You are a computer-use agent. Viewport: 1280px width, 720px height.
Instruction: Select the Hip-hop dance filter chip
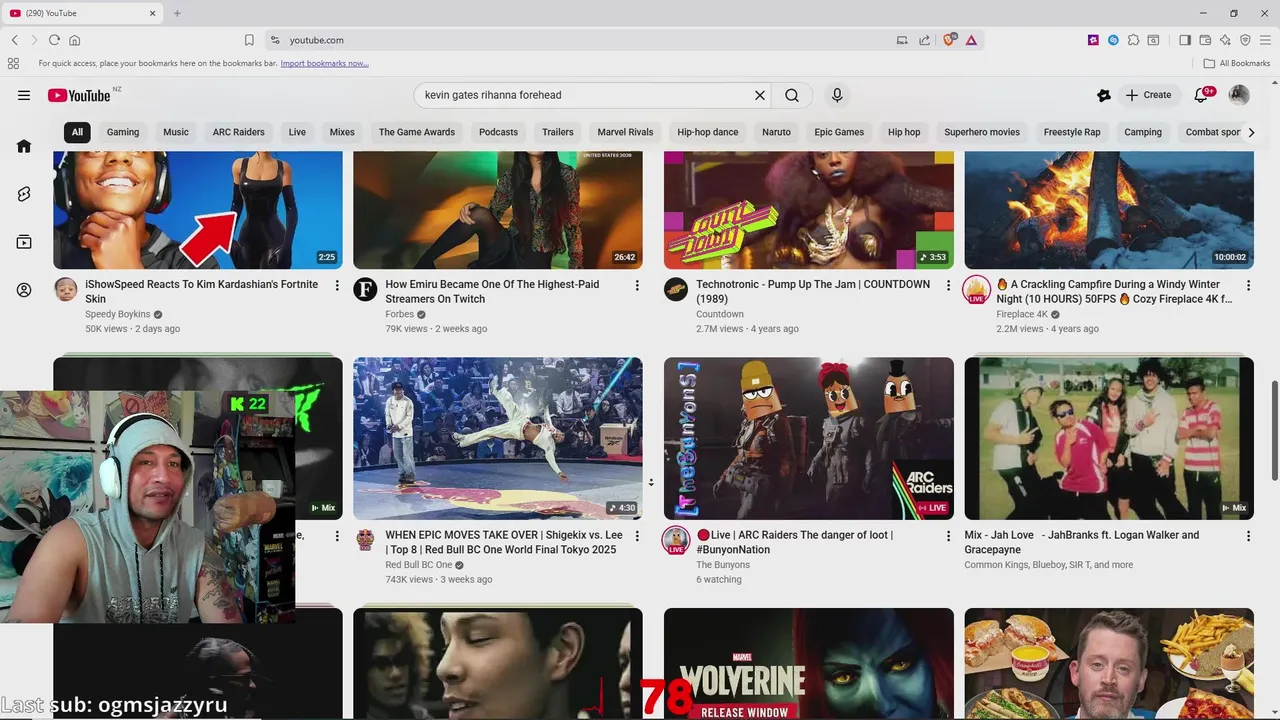pos(708,132)
